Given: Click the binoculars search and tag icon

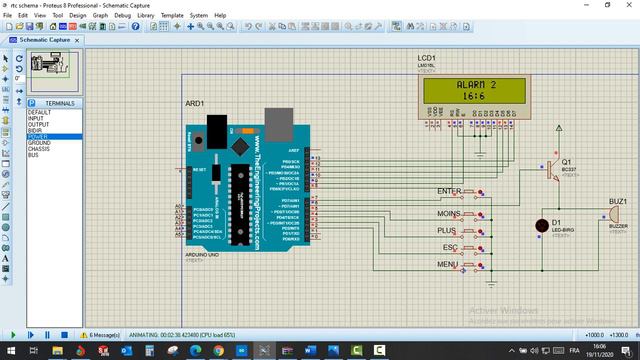Looking at the screenshot, I should tap(410, 27).
